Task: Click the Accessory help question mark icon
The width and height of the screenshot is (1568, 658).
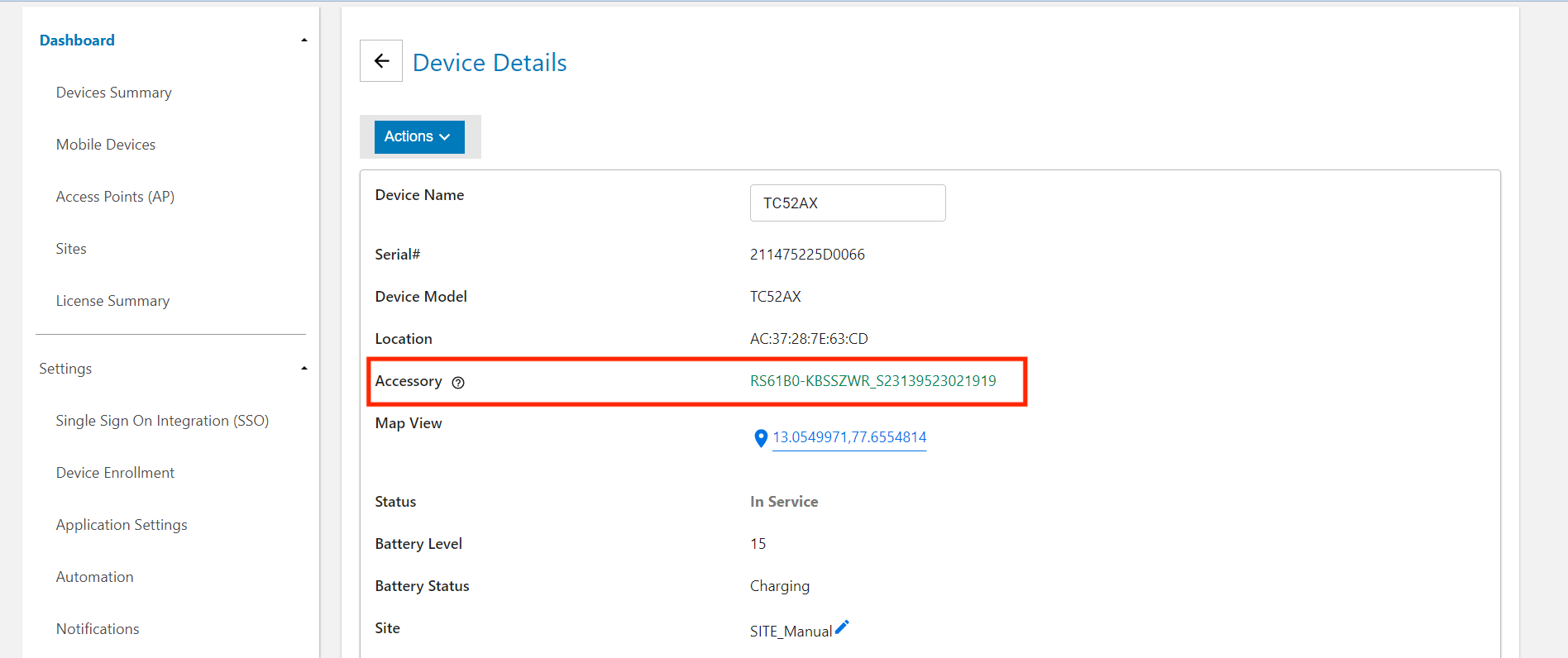Action: [x=458, y=383]
